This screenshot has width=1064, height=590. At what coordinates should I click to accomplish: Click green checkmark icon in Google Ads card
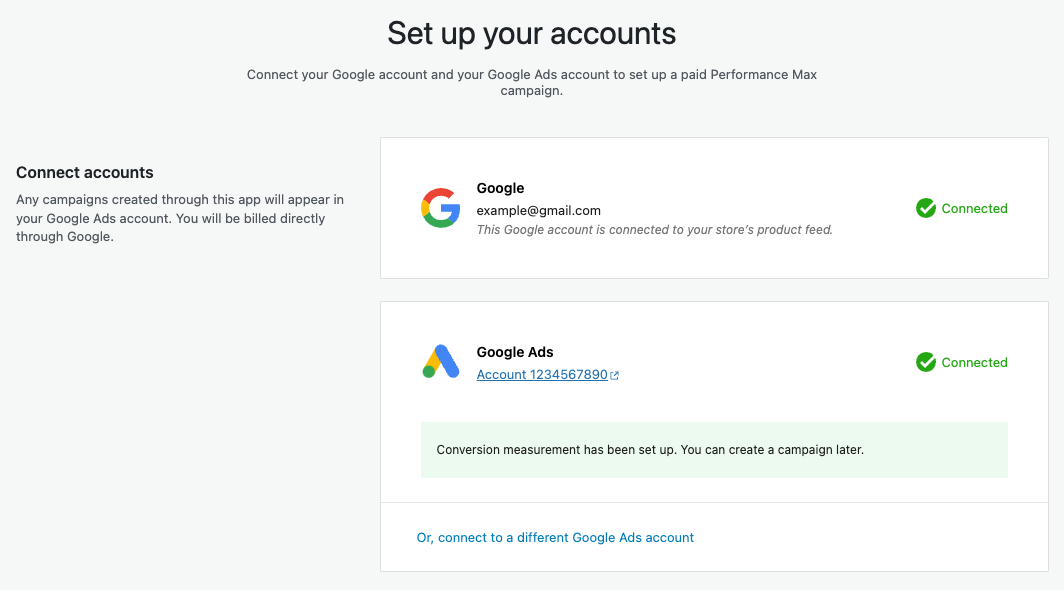926,362
